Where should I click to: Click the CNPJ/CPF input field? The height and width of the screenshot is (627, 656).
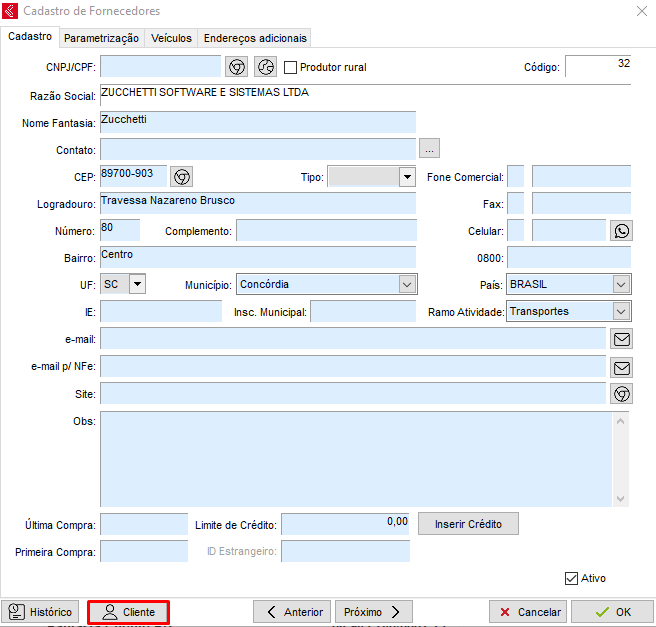coord(161,66)
